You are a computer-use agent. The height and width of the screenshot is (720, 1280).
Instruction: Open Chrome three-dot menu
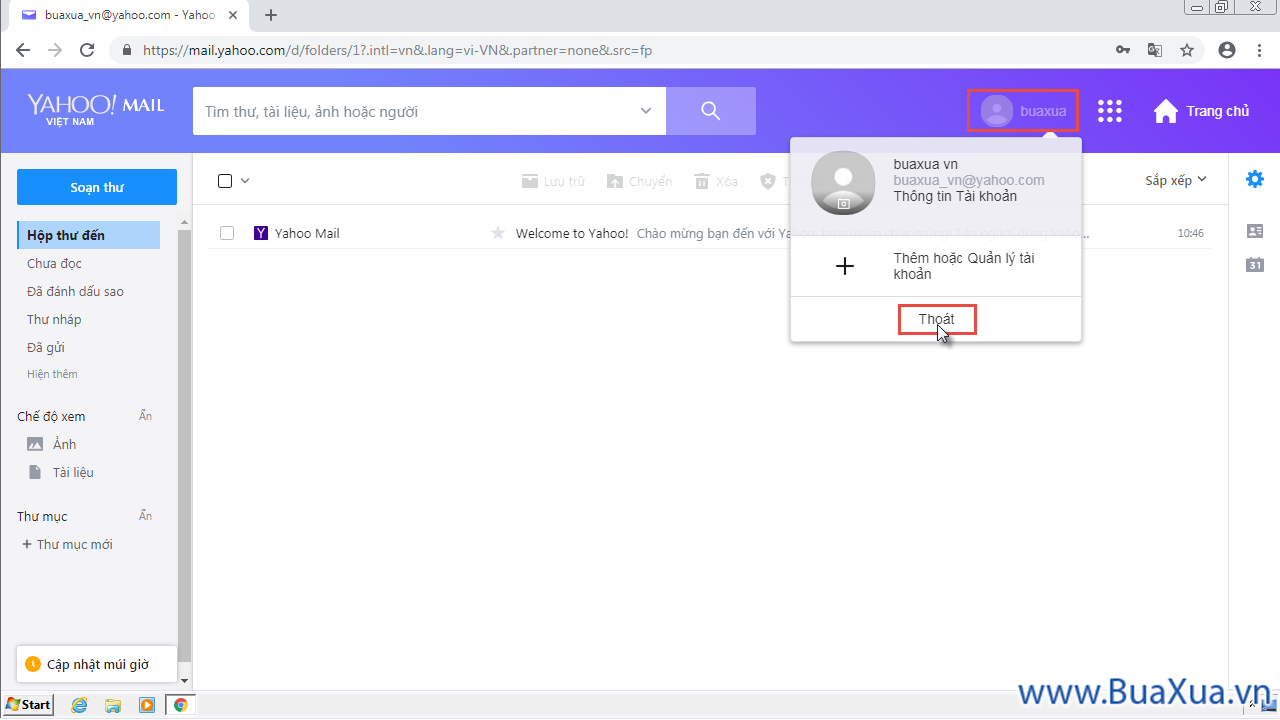click(1257, 50)
